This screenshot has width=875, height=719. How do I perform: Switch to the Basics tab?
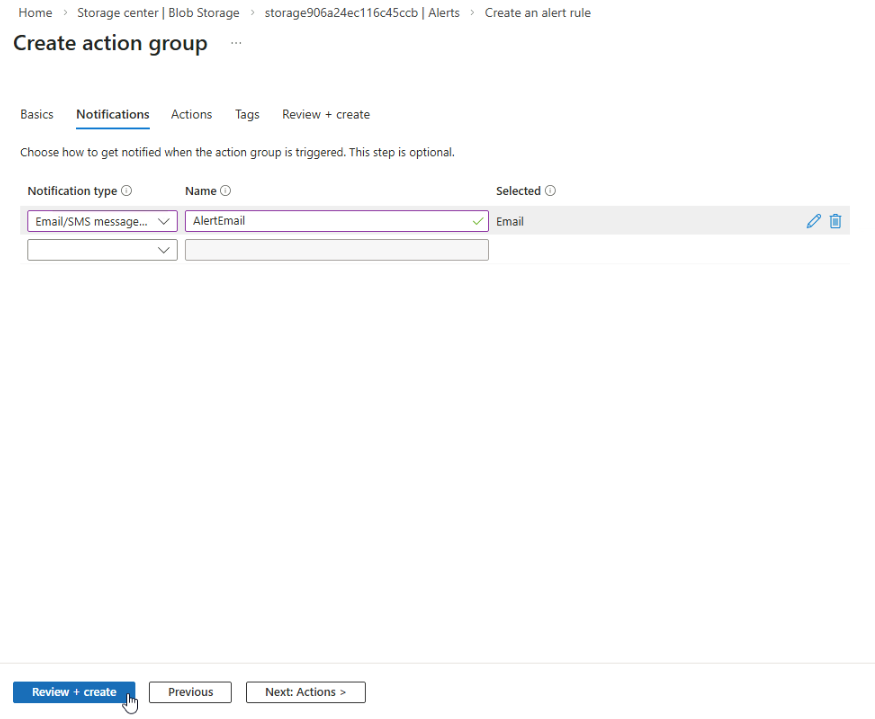(x=37, y=115)
